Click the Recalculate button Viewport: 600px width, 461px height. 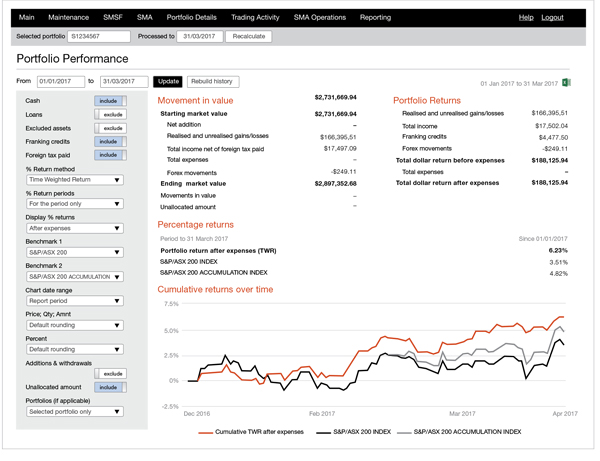tap(249, 36)
